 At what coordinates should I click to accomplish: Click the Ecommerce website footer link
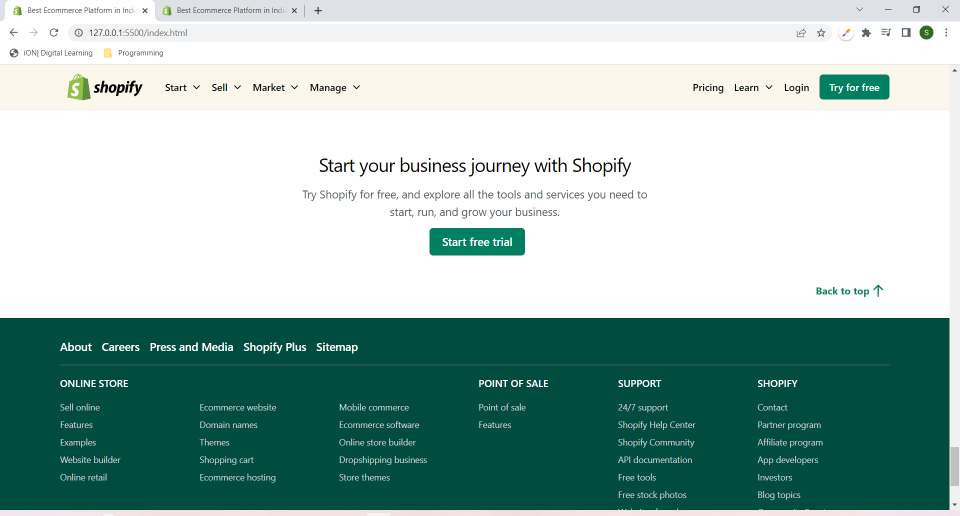coord(238,407)
